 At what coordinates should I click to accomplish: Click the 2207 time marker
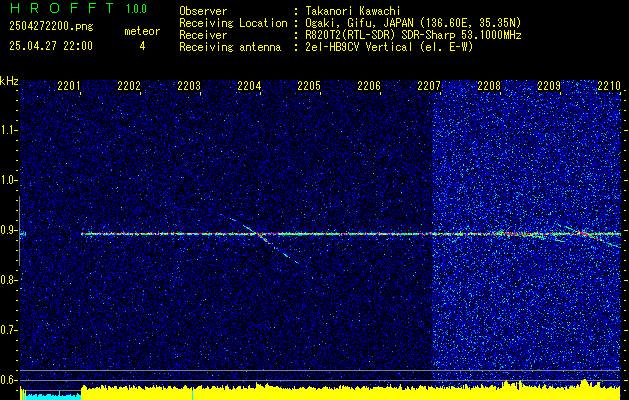(x=429, y=86)
